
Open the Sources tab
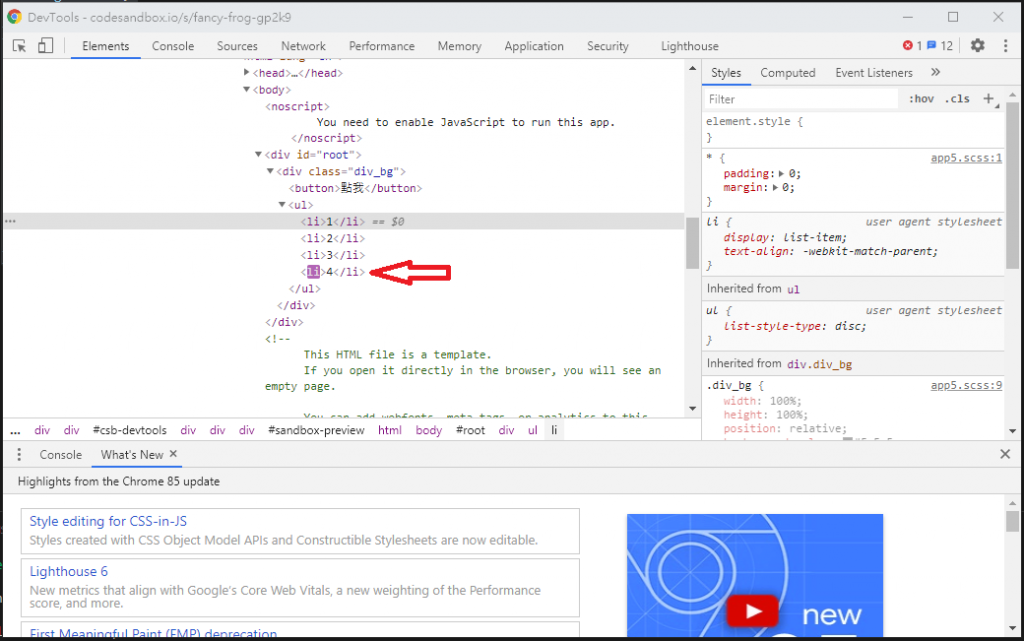[237, 46]
